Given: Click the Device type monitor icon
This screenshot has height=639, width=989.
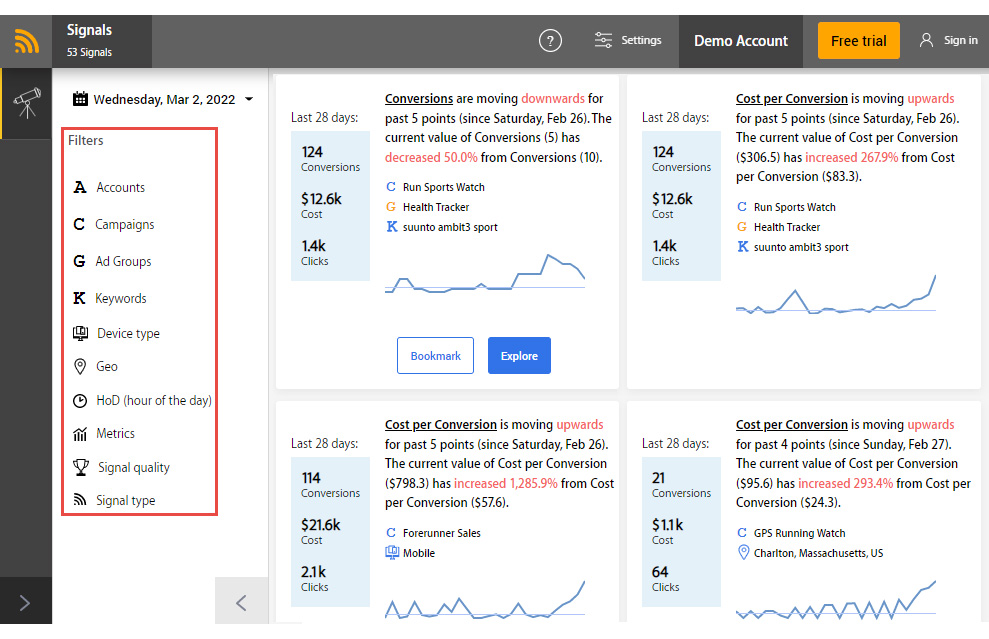Looking at the screenshot, I should 81,333.
